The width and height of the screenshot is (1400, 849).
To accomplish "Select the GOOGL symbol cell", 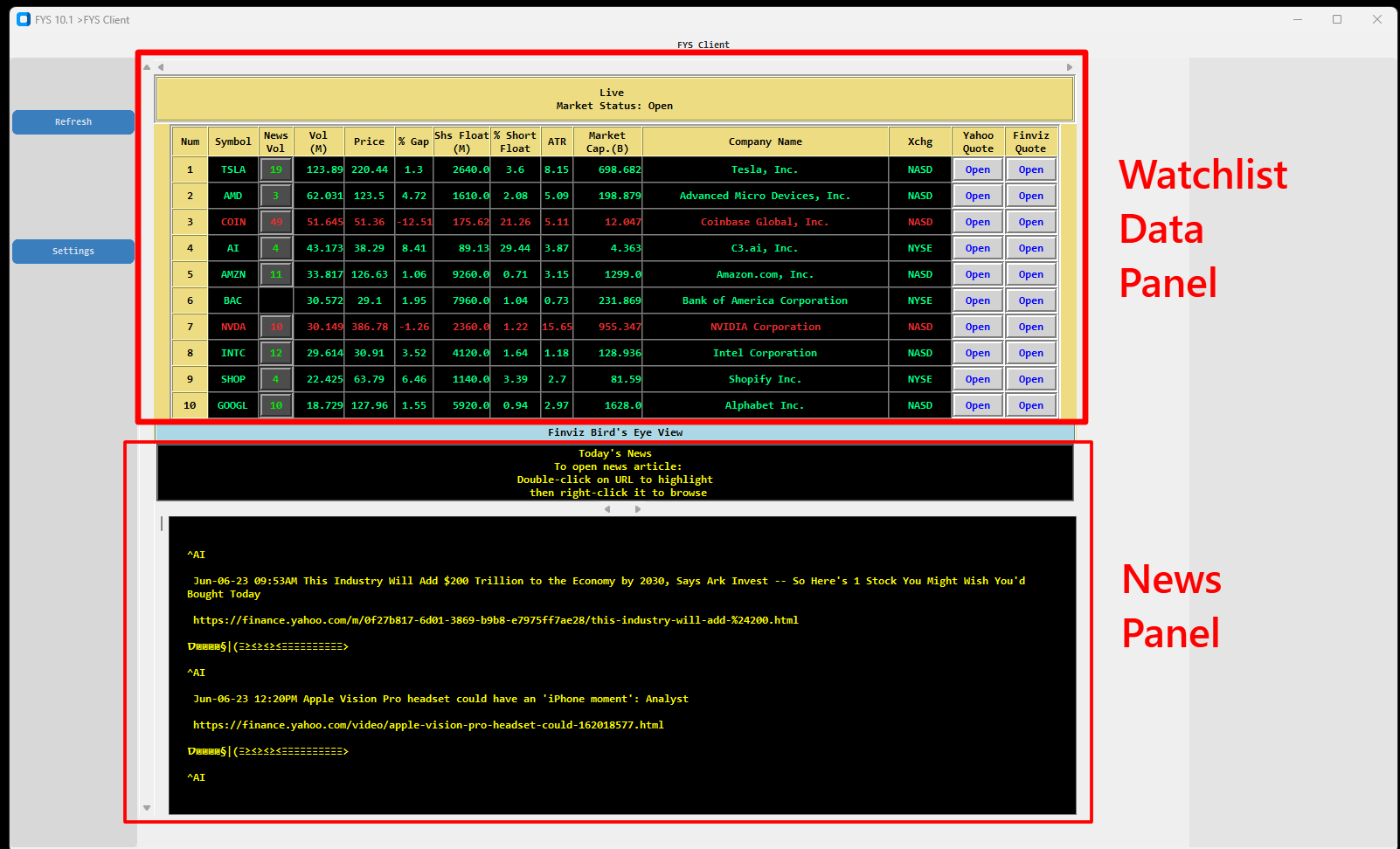I will point(233,405).
